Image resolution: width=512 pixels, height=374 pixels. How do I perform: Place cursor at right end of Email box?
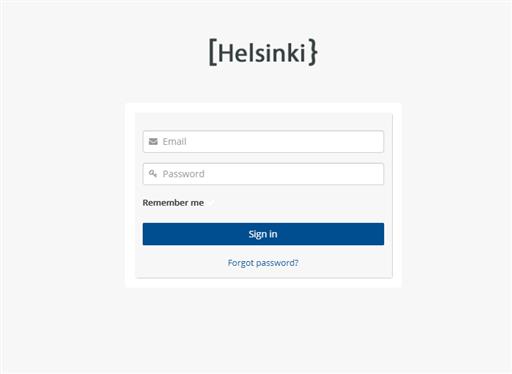click(x=378, y=142)
